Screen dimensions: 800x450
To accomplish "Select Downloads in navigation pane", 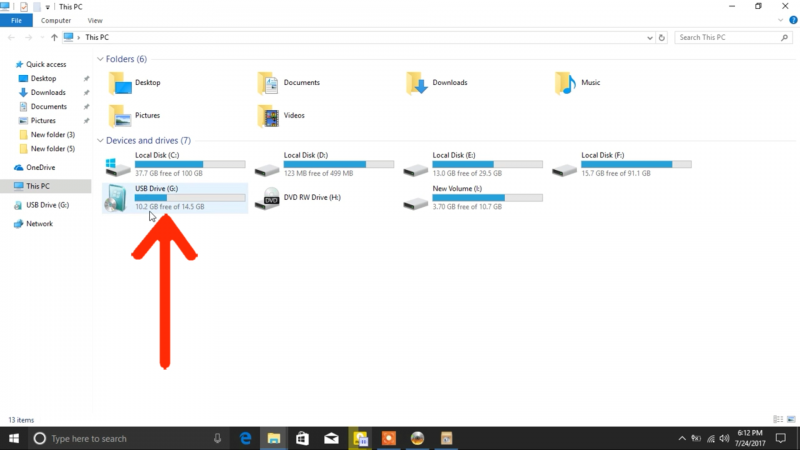I will (48, 92).
